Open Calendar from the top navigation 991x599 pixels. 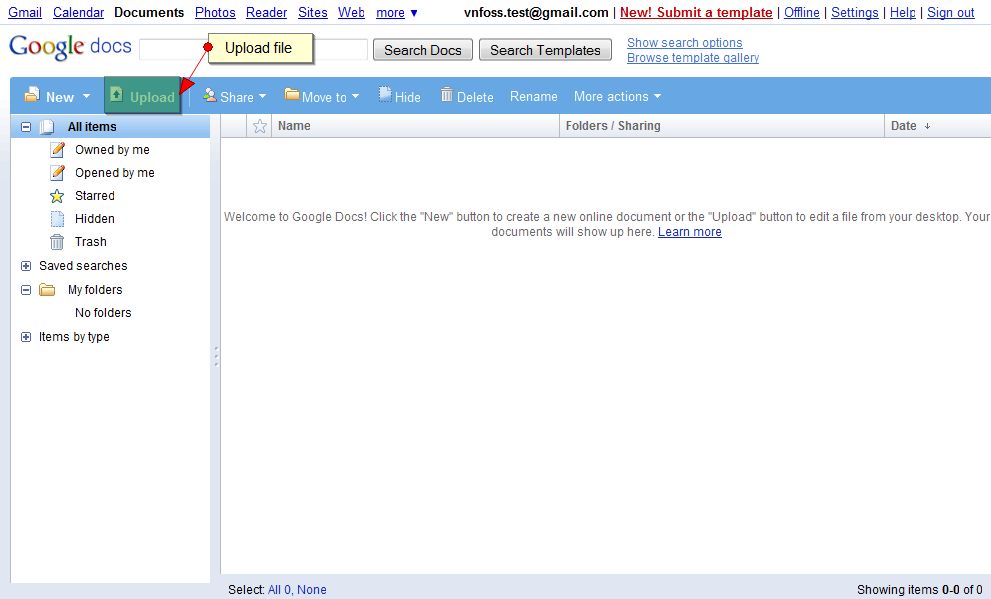click(x=78, y=13)
